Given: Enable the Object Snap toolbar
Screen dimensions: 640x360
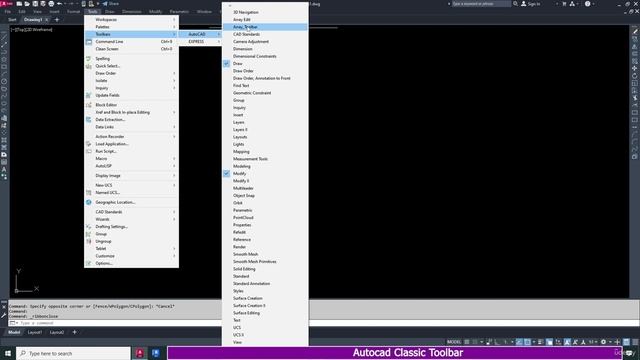Looking at the screenshot, I should (265, 196).
